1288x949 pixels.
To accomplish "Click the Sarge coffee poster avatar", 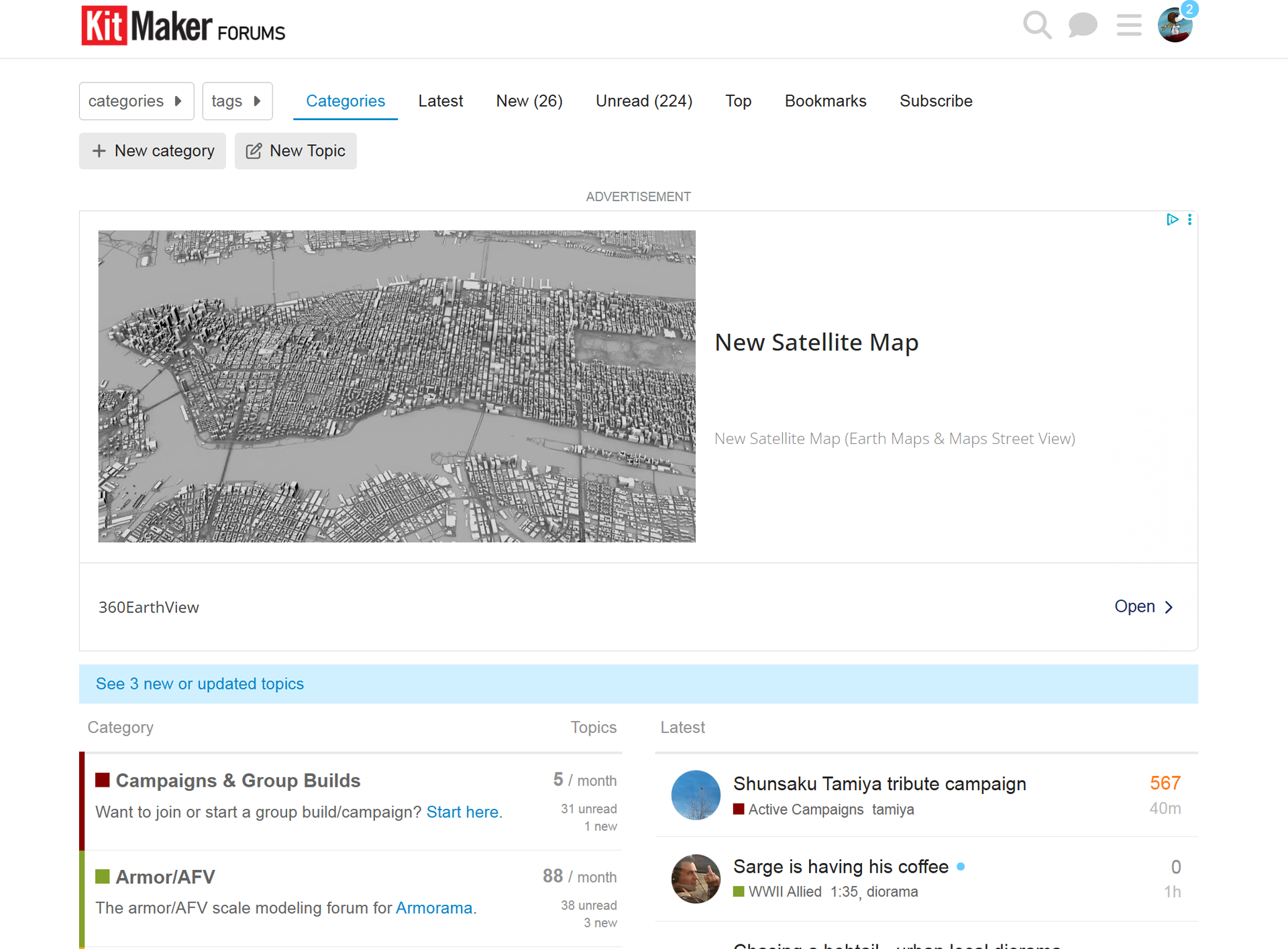I will [x=696, y=879].
